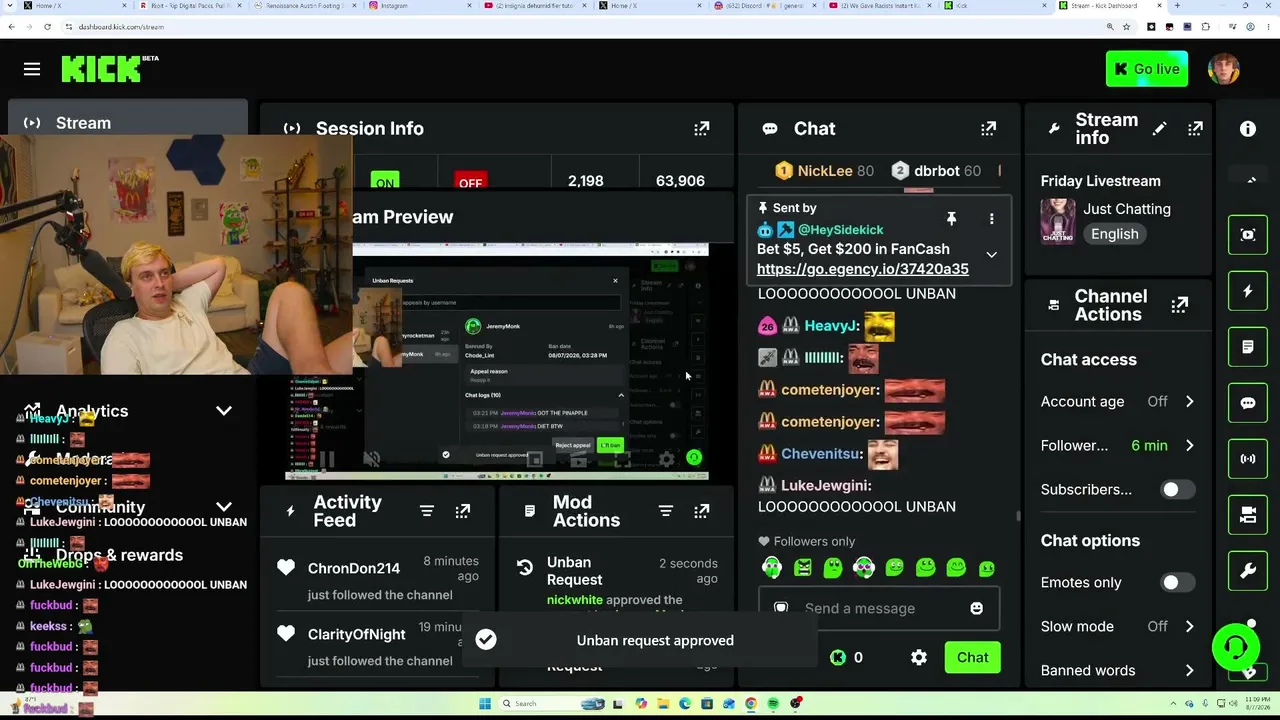
Task: Switch to the Discord browser tab
Action: pyautogui.click(x=765, y=6)
